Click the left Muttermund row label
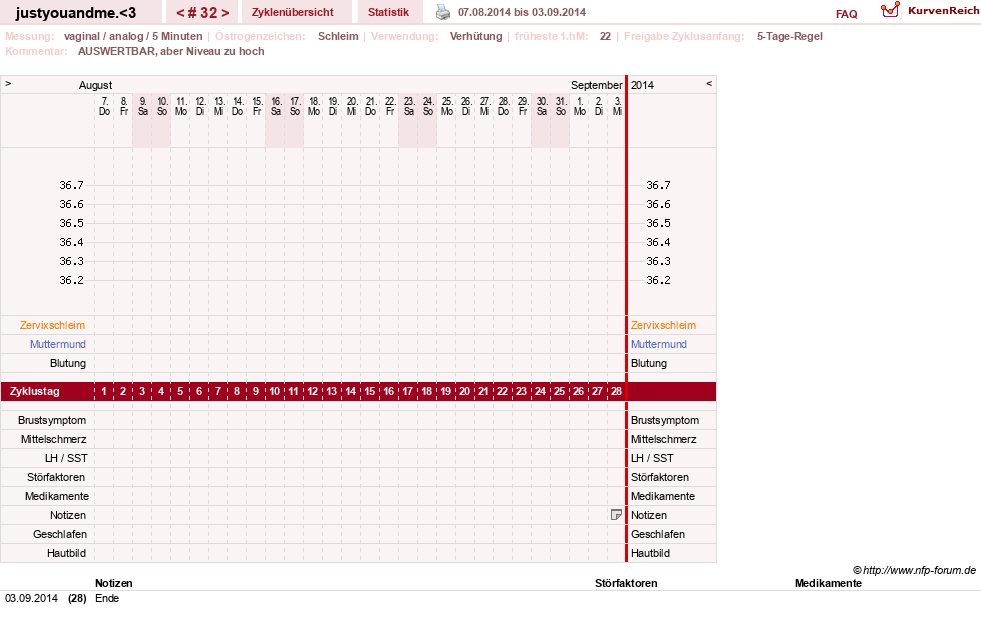 [x=58, y=344]
